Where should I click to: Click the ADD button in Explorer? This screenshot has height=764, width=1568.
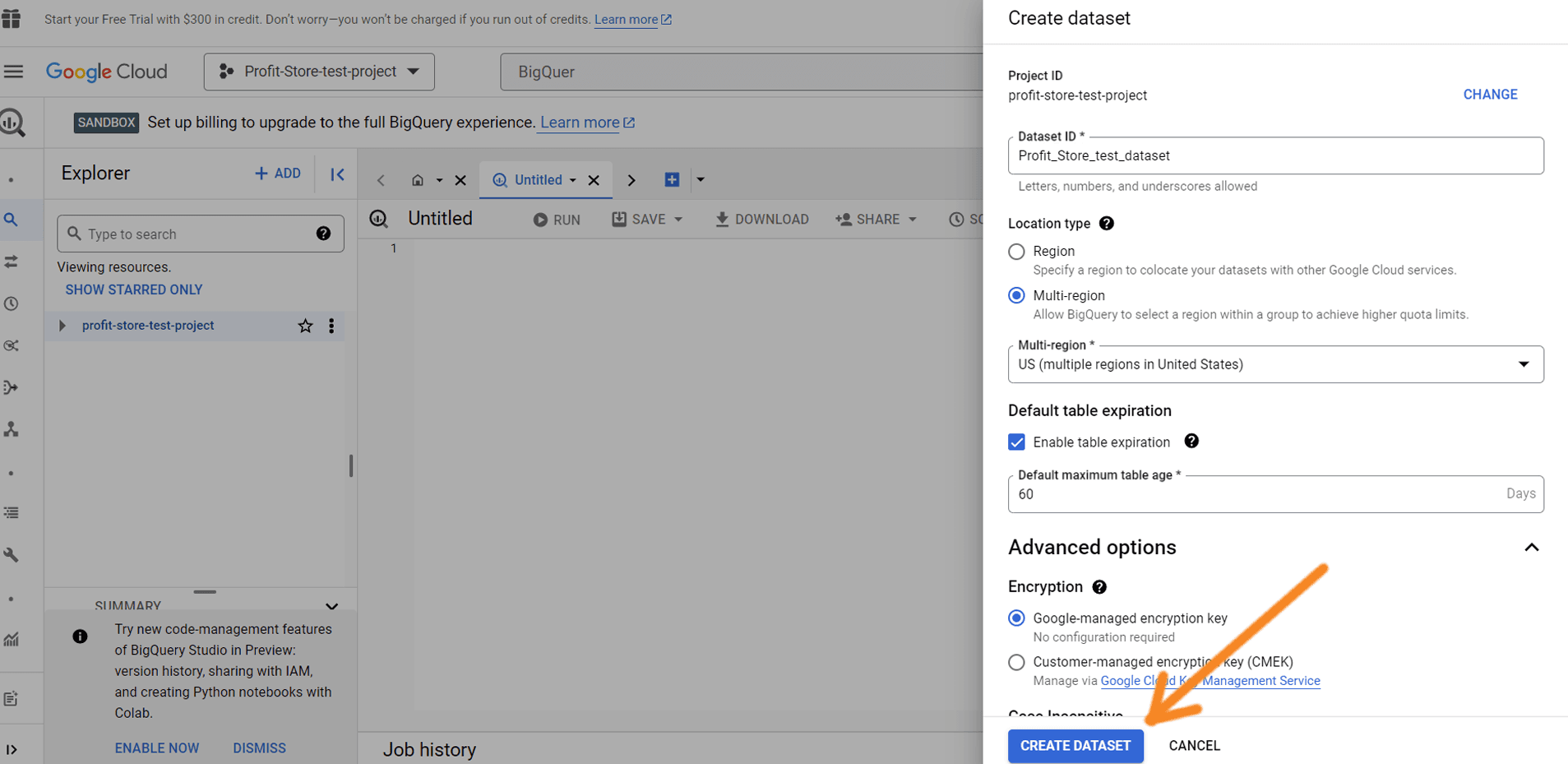[x=278, y=174]
